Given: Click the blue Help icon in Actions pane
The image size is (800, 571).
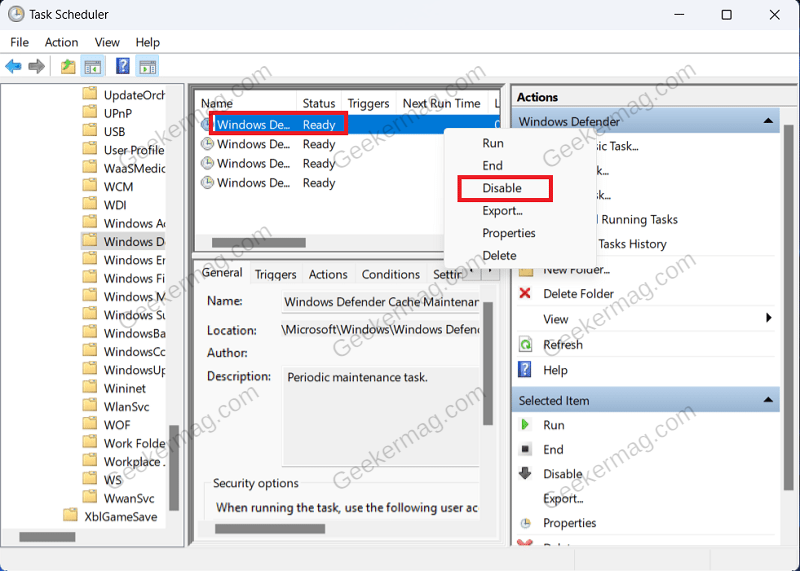Looking at the screenshot, I should pyautogui.click(x=525, y=369).
